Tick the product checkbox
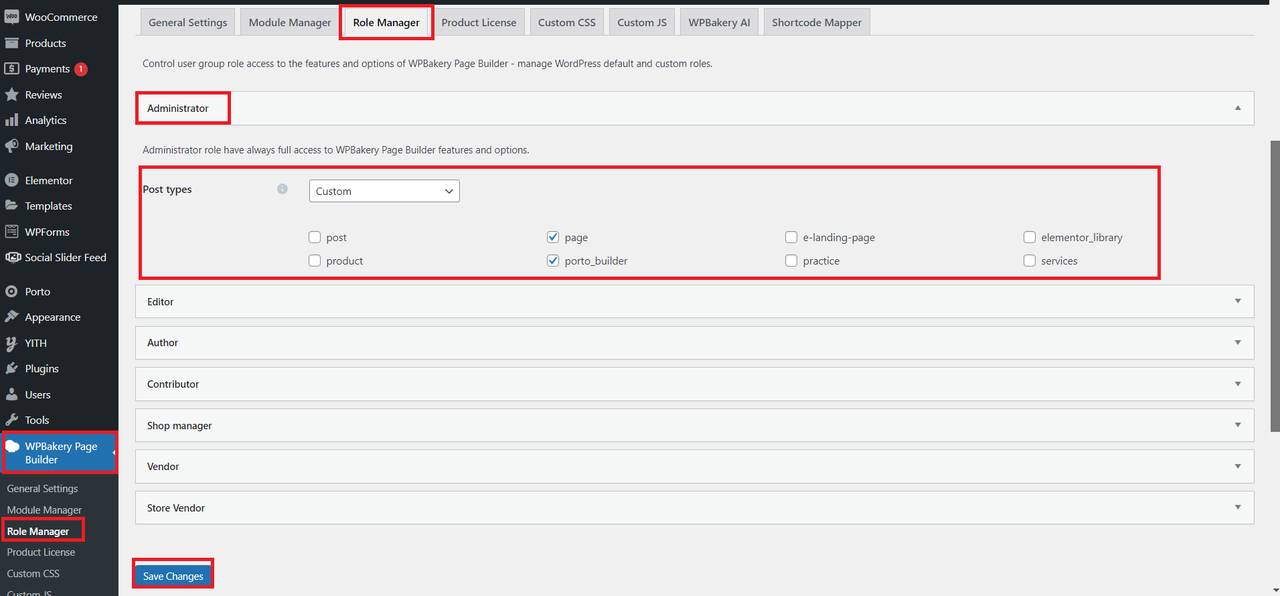This screenshot has width=1280, height=596. pyautogui.click(x=315, y=261)
